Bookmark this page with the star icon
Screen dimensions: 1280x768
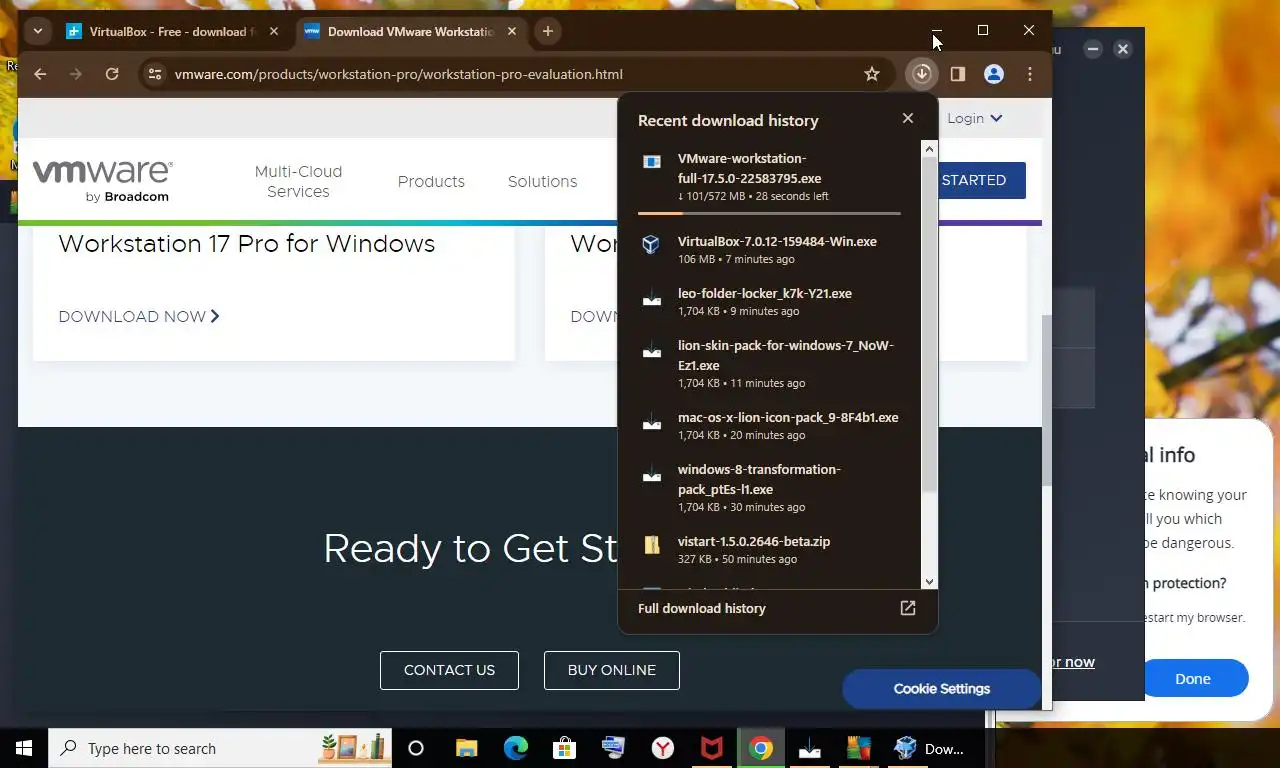[872, 74]
